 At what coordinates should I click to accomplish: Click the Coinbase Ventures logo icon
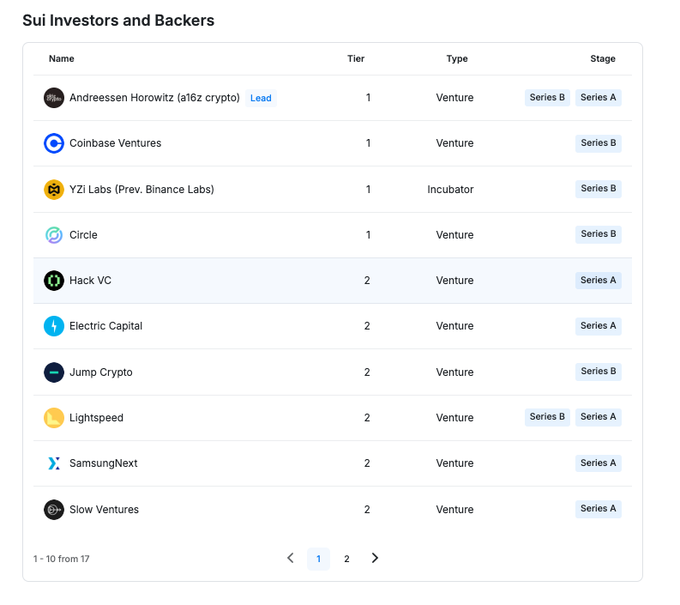pos(54,143)
